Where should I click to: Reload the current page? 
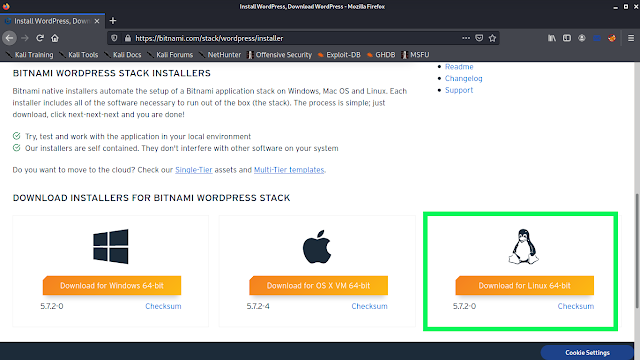pos(40,38)
